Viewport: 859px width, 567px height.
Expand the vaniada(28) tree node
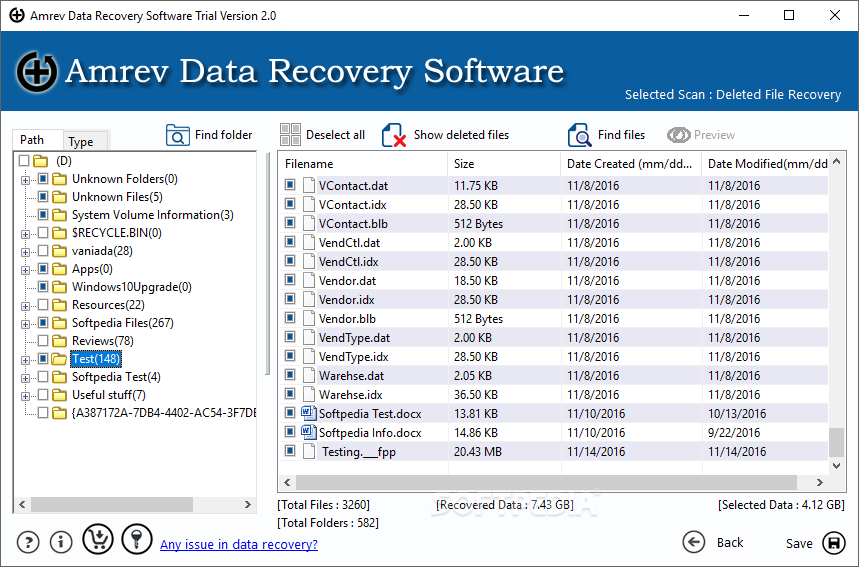pos(25,252)
